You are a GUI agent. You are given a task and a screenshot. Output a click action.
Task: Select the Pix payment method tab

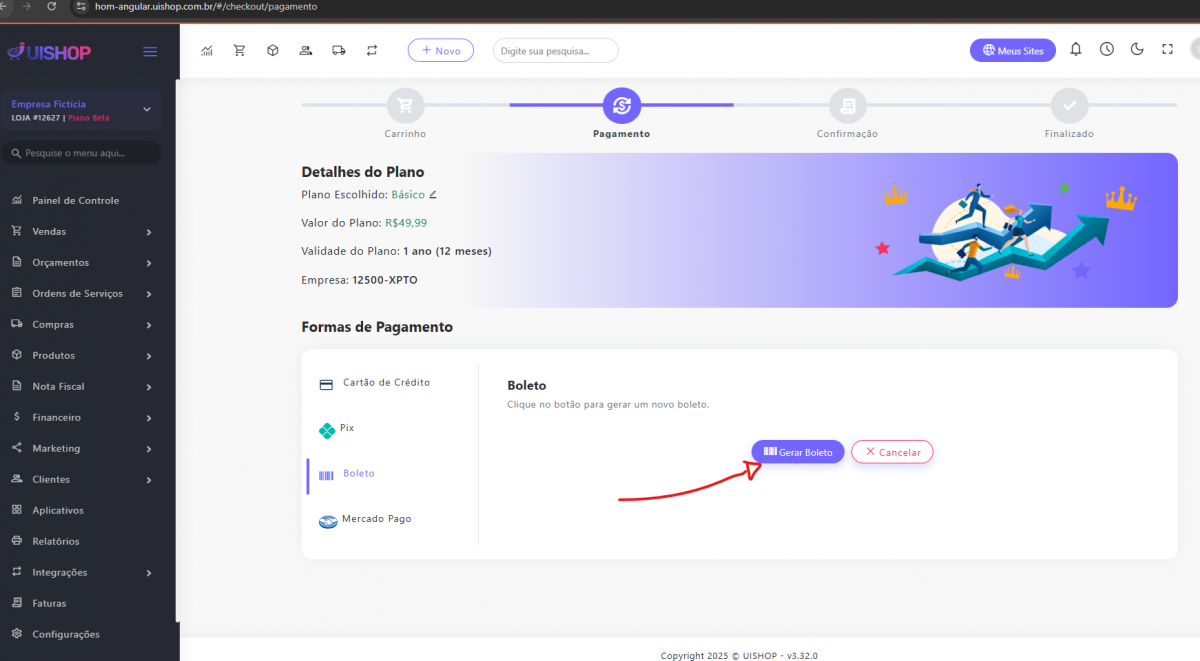[346, 428]
